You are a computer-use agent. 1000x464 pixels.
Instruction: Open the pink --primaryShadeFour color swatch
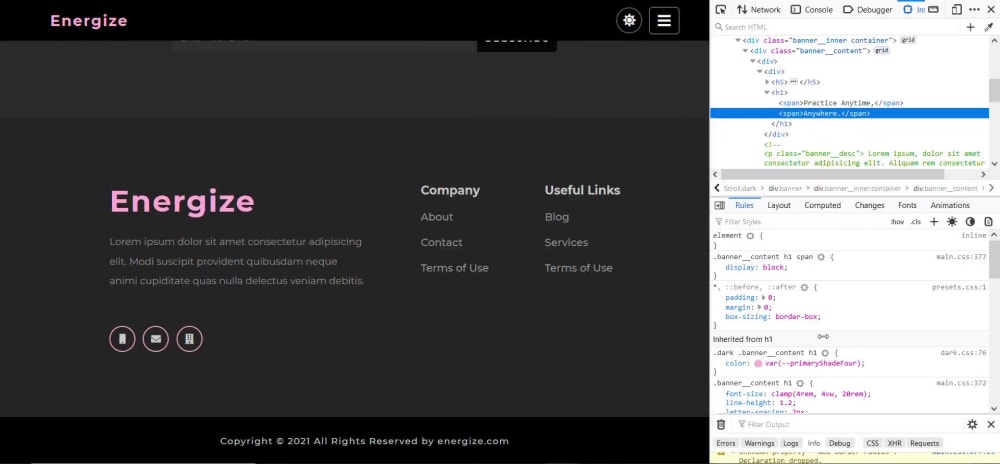758,363
